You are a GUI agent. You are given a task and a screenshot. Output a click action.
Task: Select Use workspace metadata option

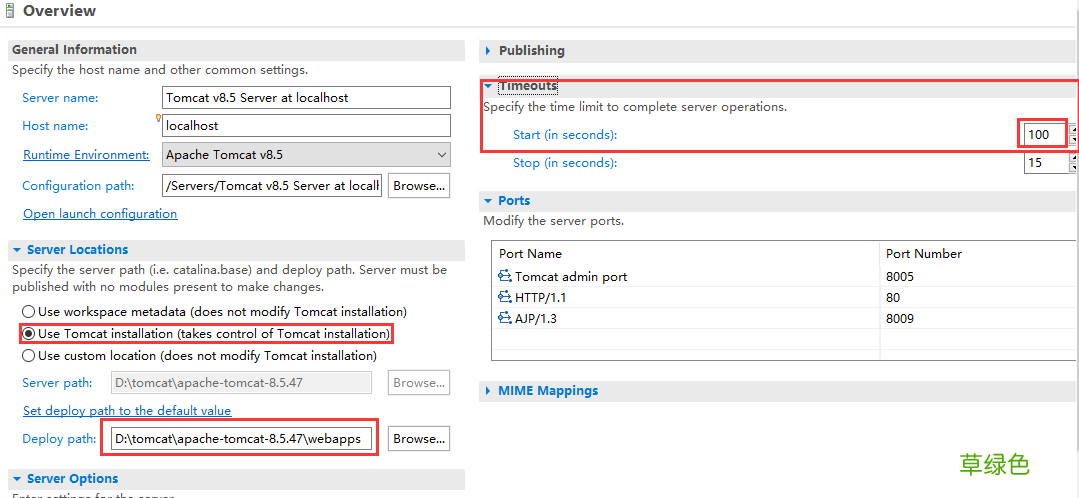(29, 312)
